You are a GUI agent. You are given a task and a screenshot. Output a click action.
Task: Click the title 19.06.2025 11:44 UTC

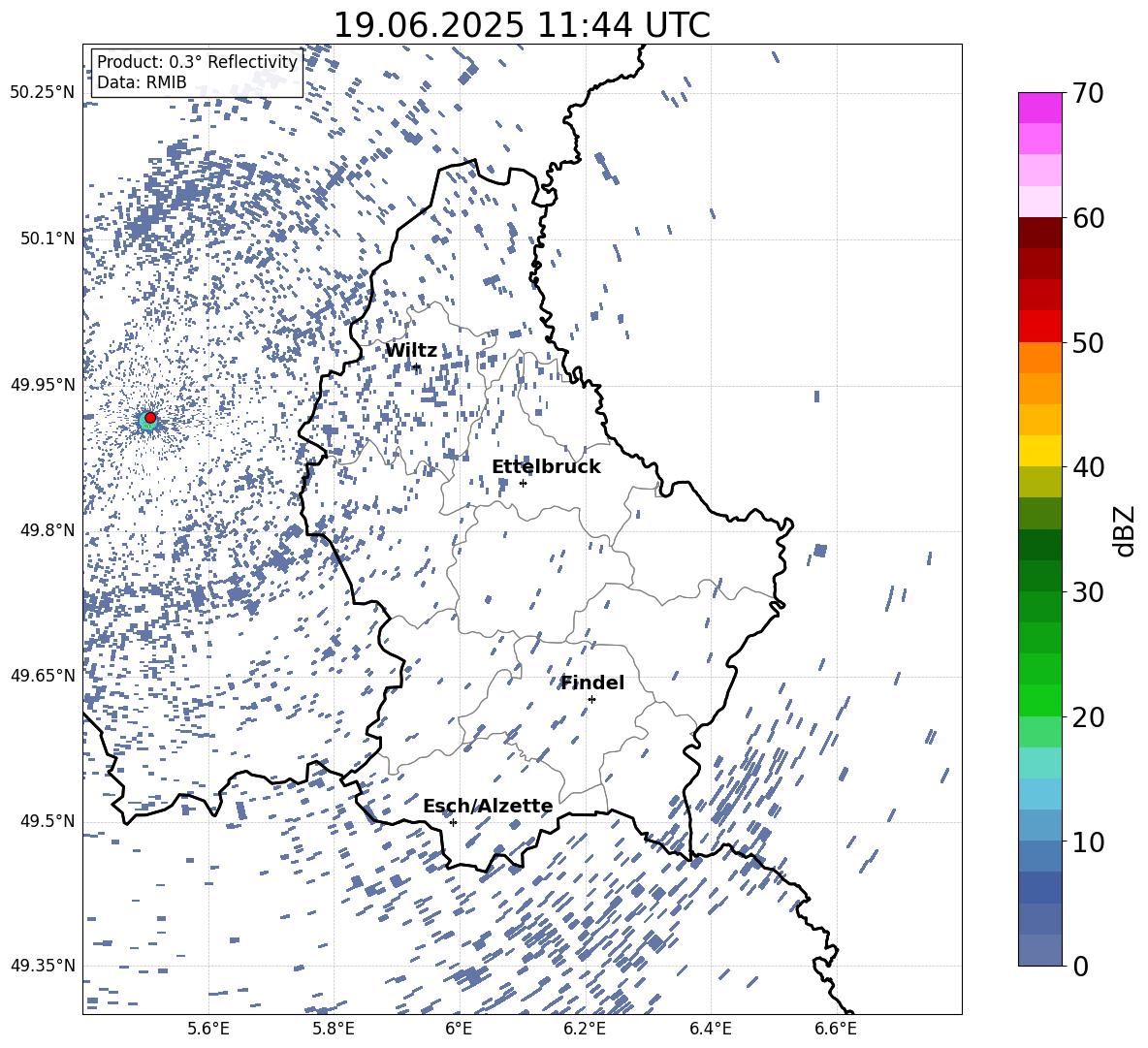pos(522,25)
